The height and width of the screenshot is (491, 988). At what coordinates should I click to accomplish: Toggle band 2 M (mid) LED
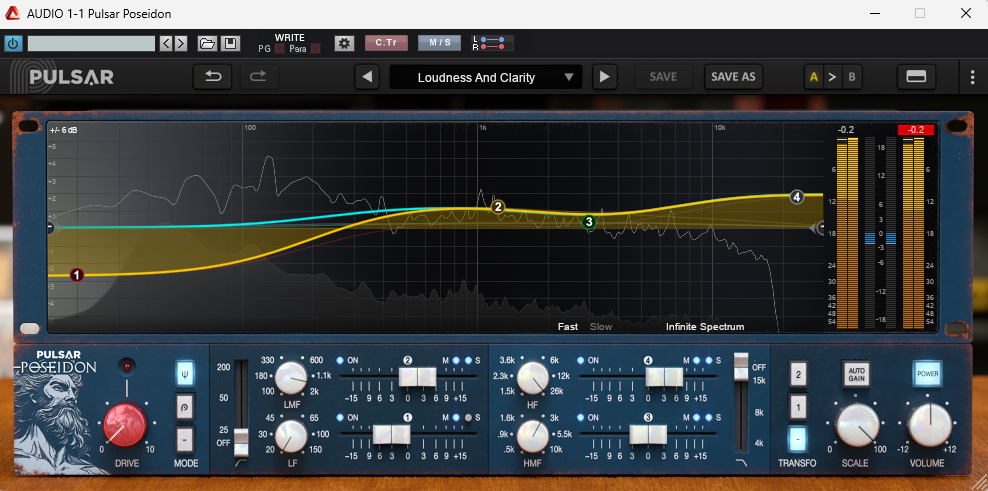457,361
